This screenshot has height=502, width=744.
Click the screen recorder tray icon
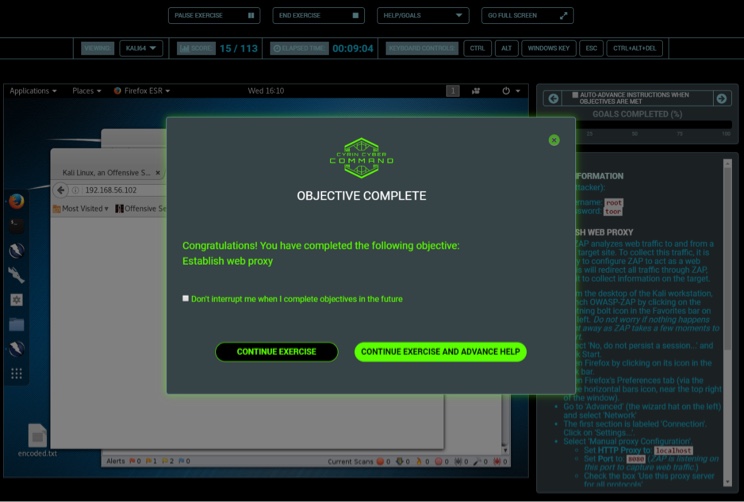(475, 91)
